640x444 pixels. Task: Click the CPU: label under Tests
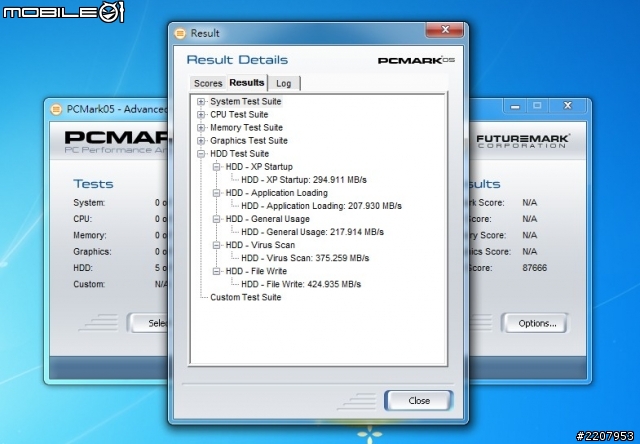pos(82,219)
